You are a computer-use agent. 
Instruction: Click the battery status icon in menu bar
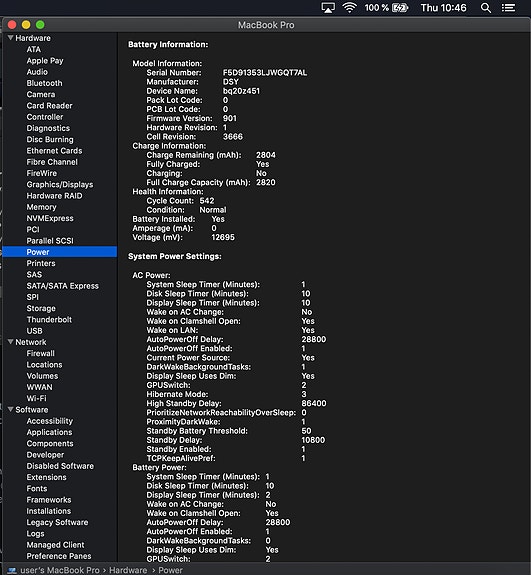pyautogui.click(x=400, y=8)
